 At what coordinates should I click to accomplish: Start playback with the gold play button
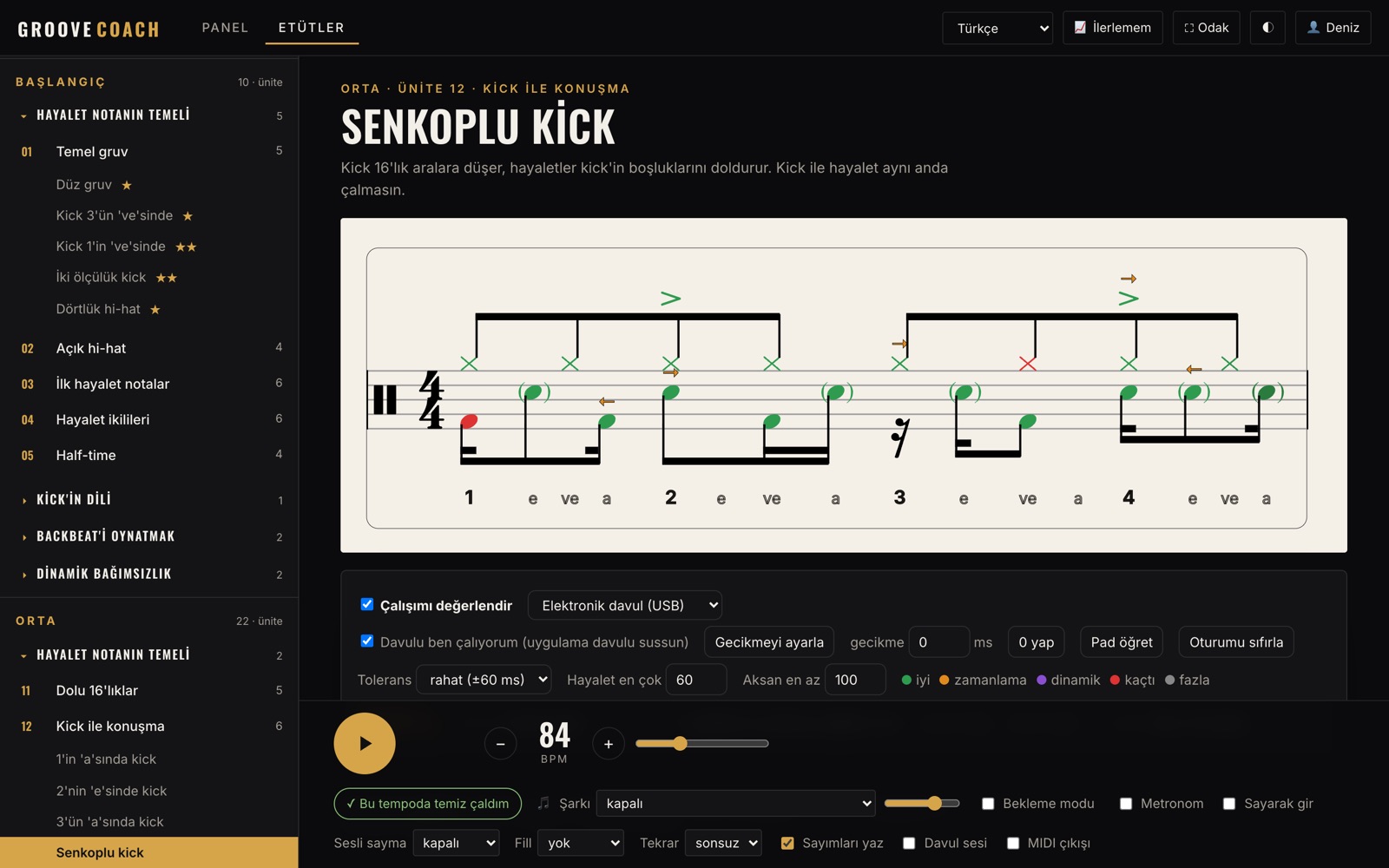click(x=365, y=743)
